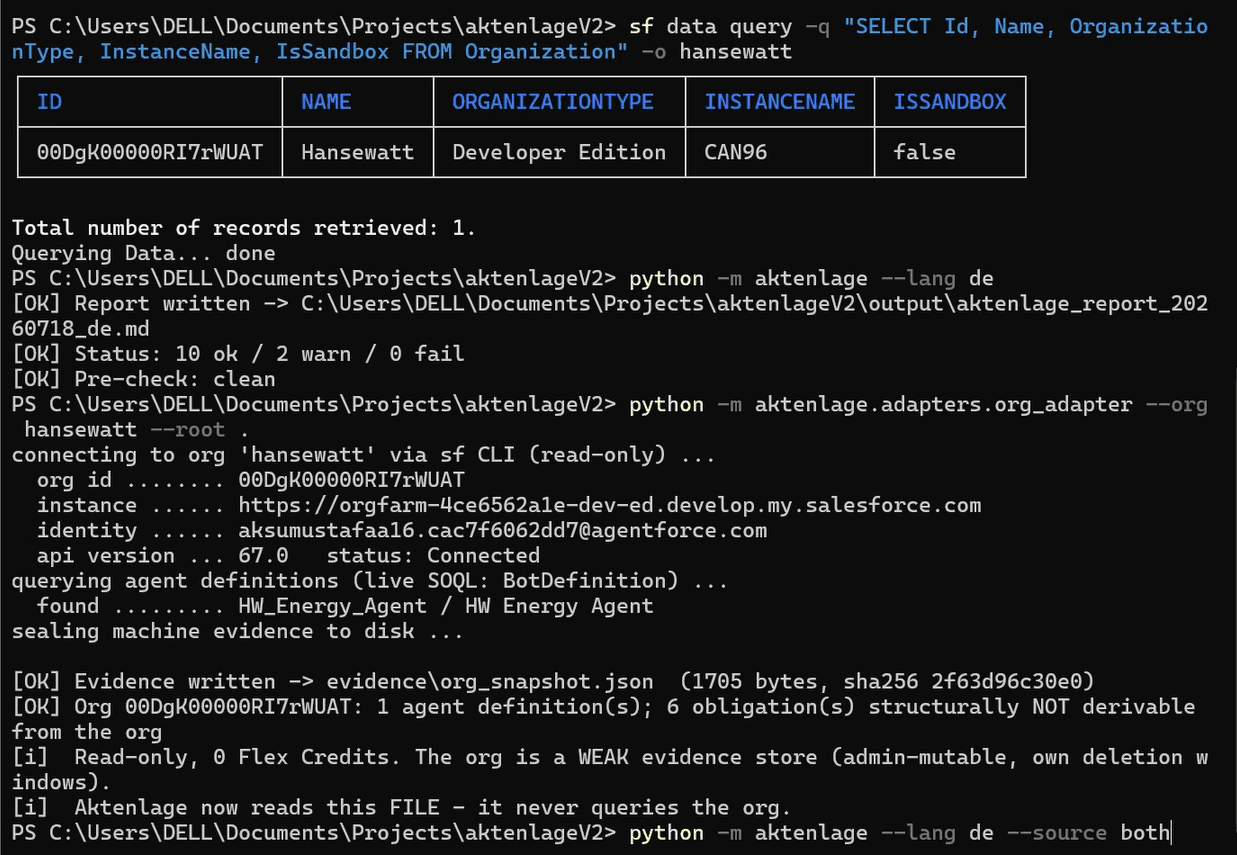Click the INSTANCENAME column header
The width and height of the screenshot is (1237, 855).
tap(780, 102)
